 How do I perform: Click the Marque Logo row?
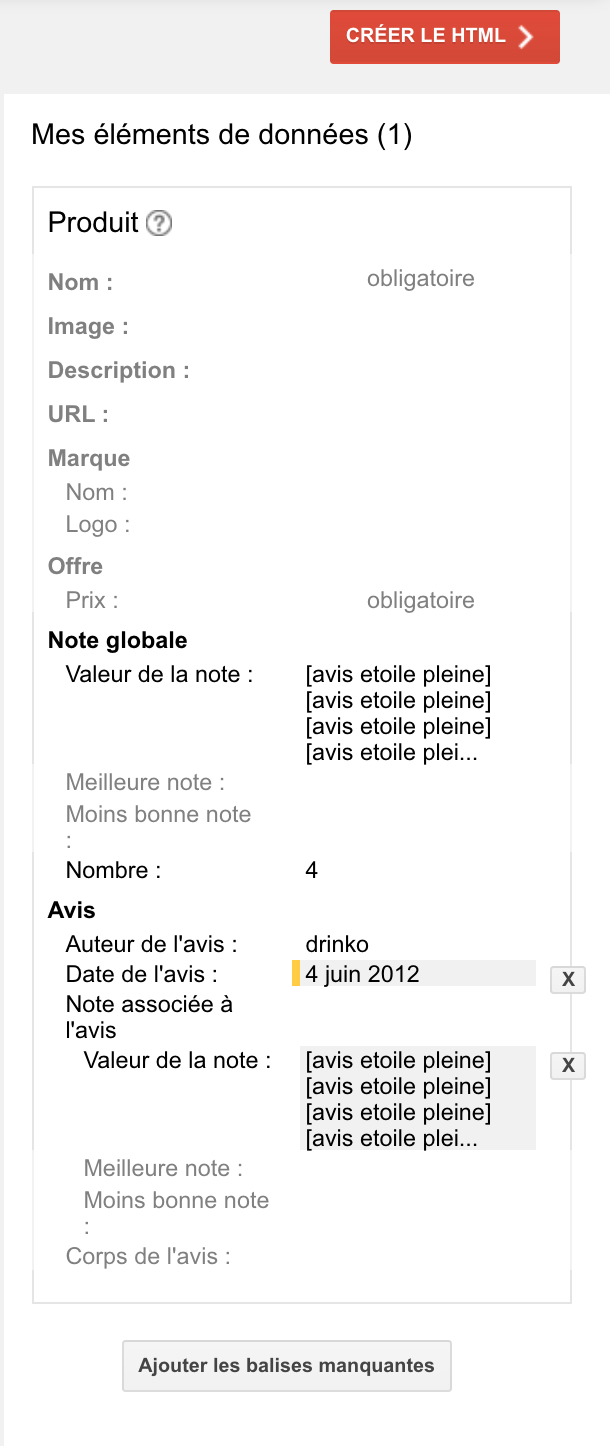click(98, 525)
